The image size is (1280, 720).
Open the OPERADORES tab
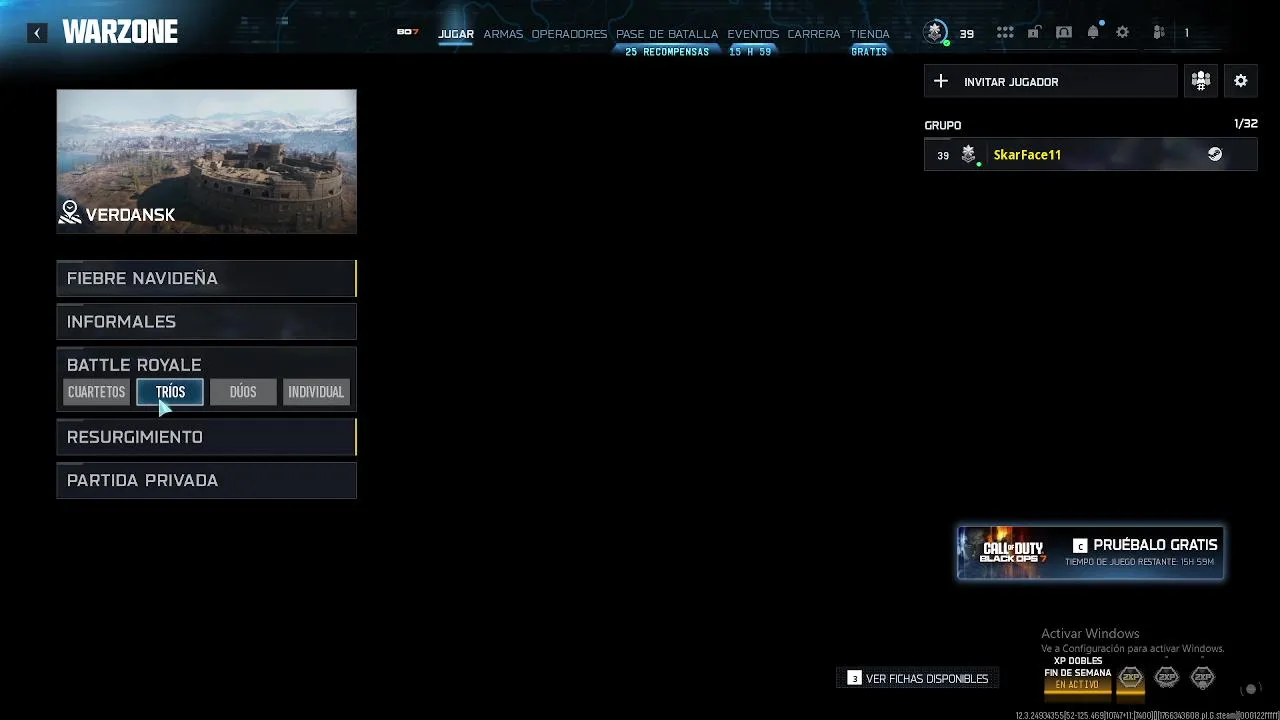(569, 34)
